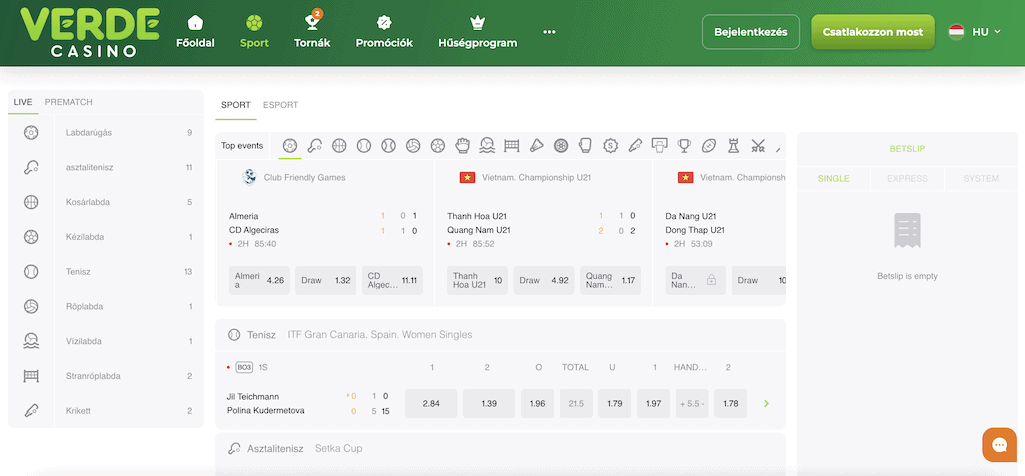The width and height of the screenshot is (1025, 476).
Task: Click the Csatlakozzon most button
Action: (872, 32)
